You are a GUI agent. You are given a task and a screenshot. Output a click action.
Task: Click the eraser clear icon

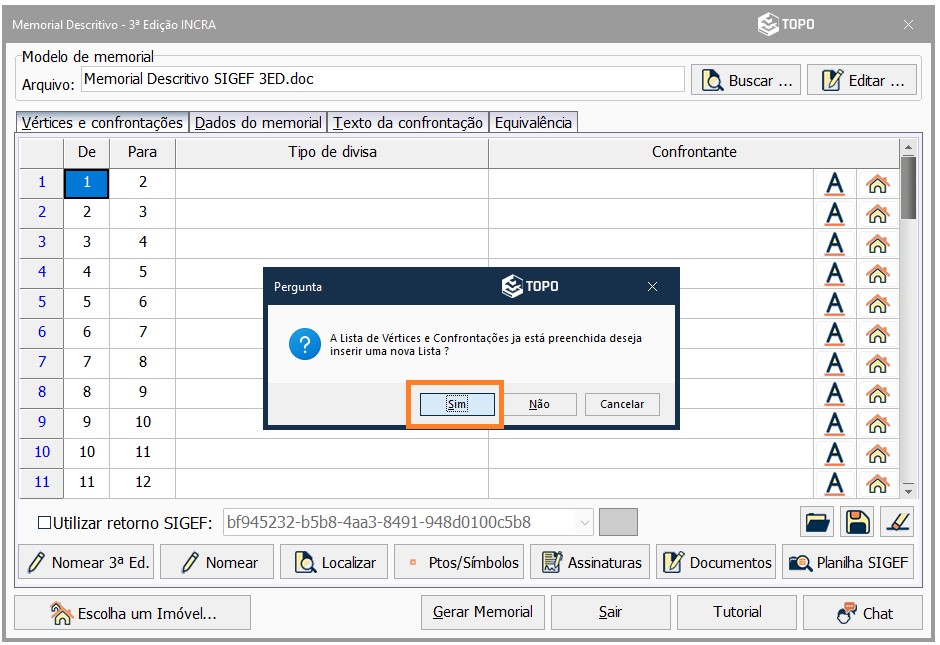tap(896, 522)
